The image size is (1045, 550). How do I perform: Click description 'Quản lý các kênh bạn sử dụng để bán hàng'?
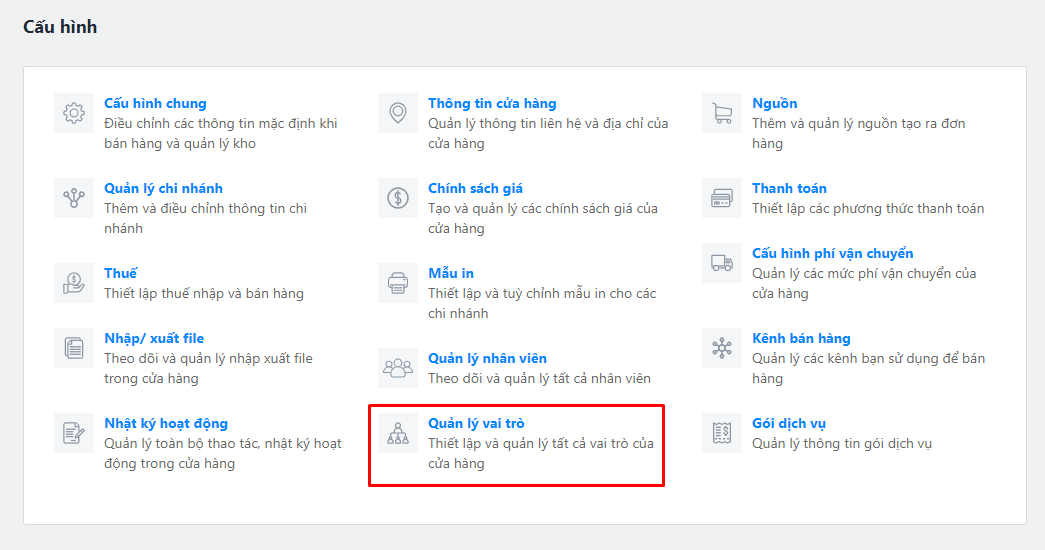click(x=868, y=368)
